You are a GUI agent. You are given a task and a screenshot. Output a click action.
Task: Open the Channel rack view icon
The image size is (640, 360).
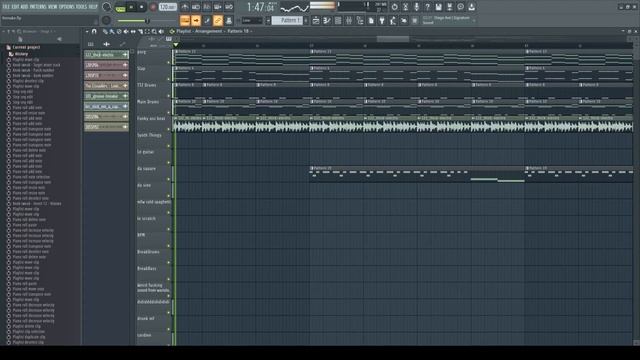tap(338, 20)
